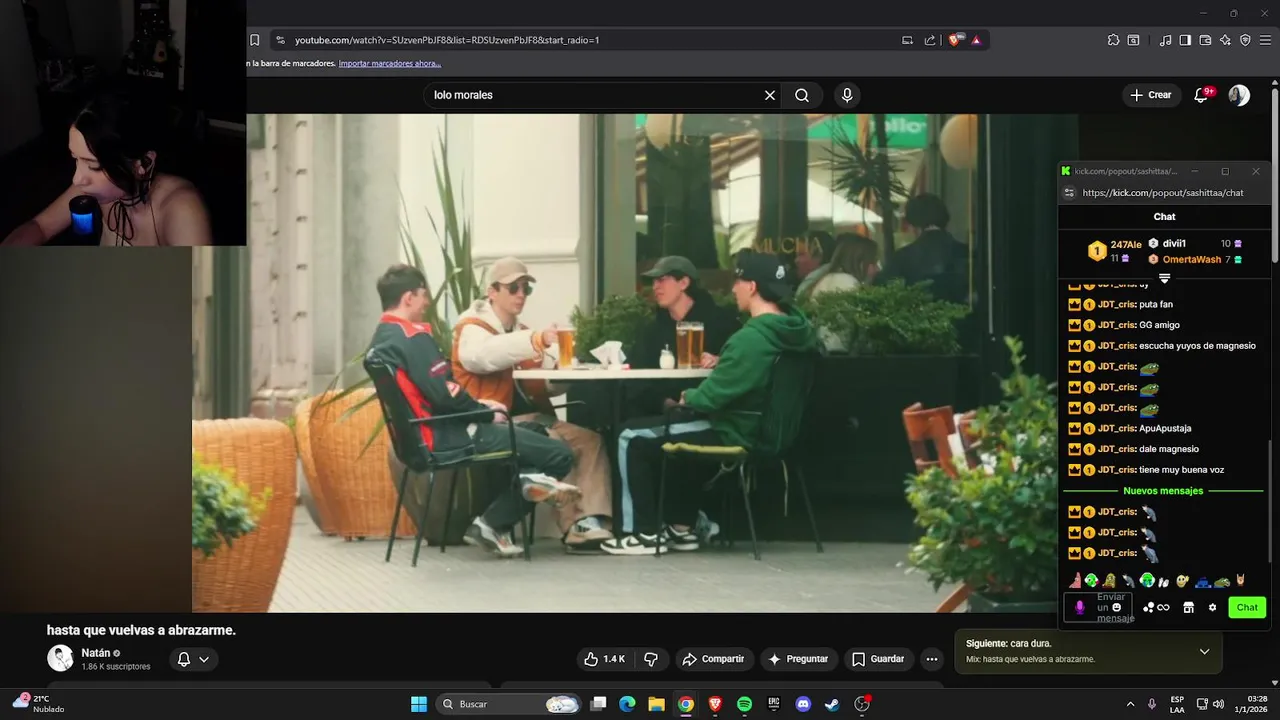1280x720 pixels.
Task: Open the browser hamburger main menu
Action: (x=1265, y=40)
